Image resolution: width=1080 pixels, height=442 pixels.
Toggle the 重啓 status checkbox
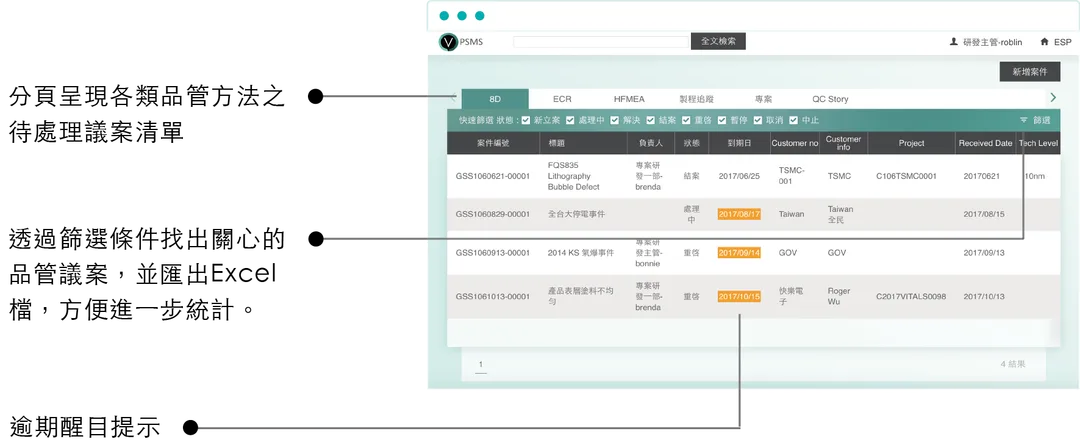686,120
